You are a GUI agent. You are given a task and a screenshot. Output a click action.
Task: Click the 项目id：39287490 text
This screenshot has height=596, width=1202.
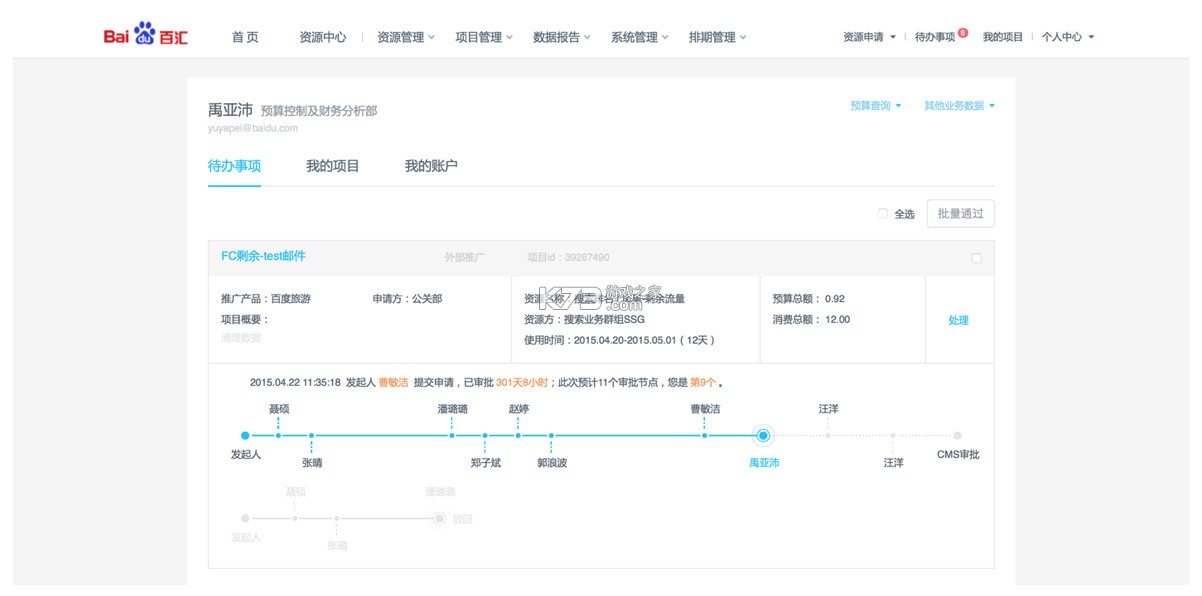click(568, 258)
